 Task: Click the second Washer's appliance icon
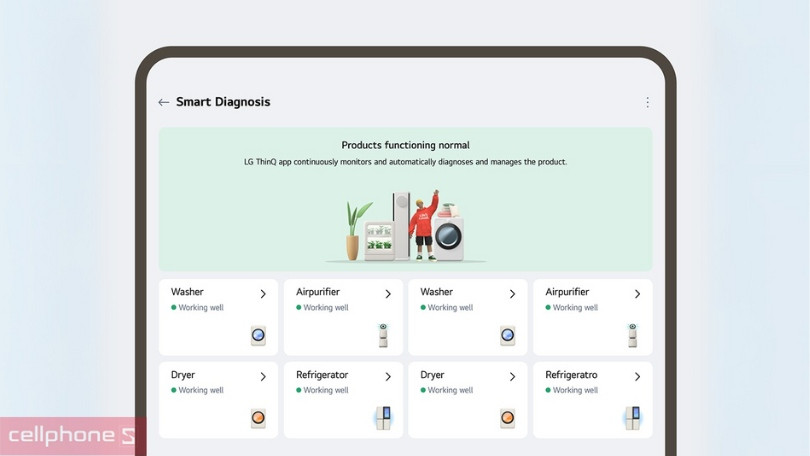click(508, 336)
